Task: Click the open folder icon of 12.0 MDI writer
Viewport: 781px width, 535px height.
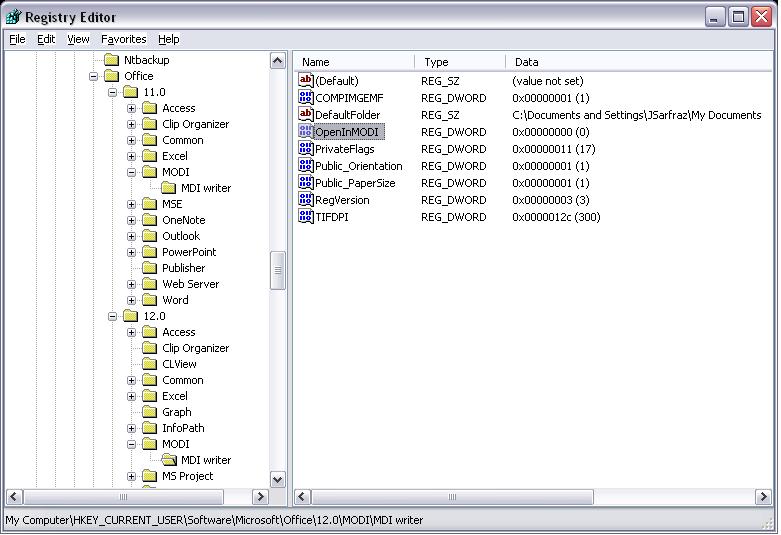Action: [x=169, y=460]
